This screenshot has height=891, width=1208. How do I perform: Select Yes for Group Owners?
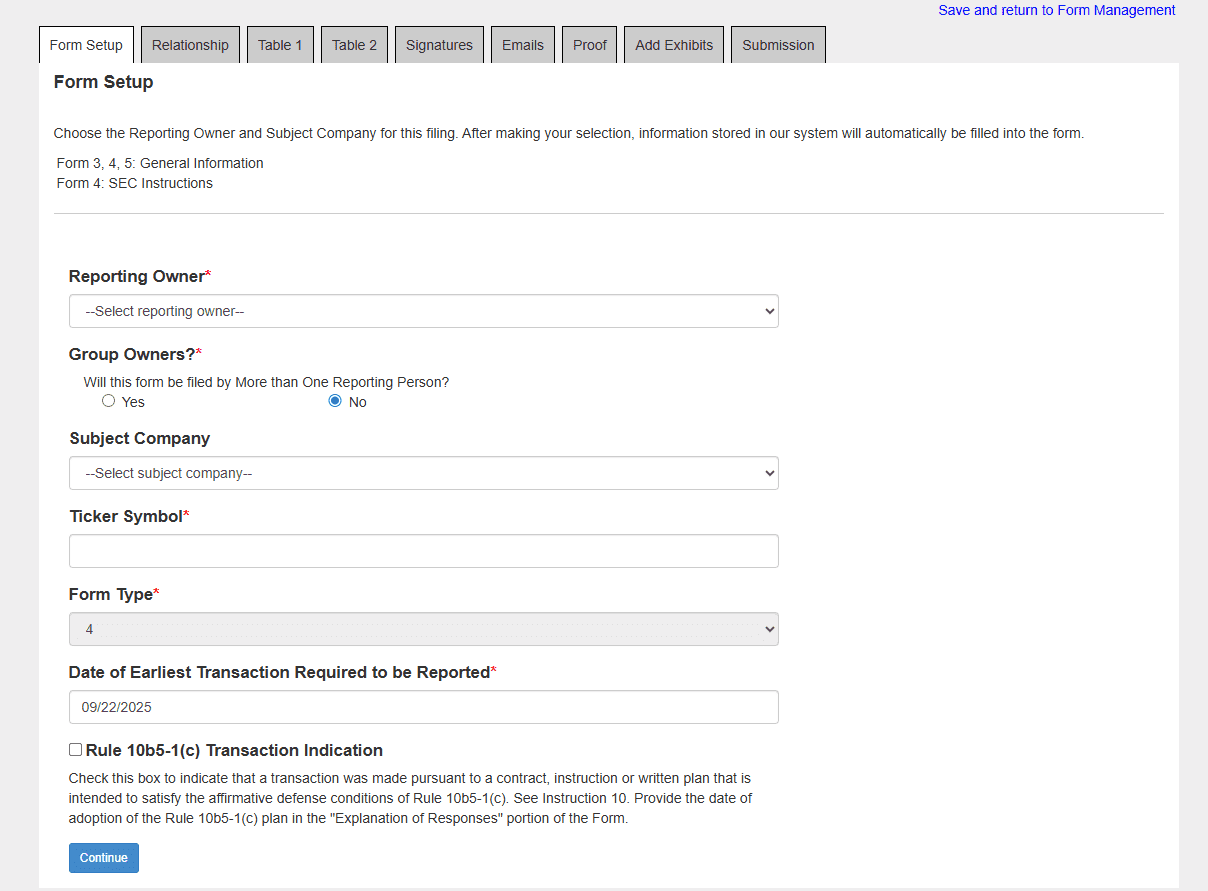click(x=109, y=401)
